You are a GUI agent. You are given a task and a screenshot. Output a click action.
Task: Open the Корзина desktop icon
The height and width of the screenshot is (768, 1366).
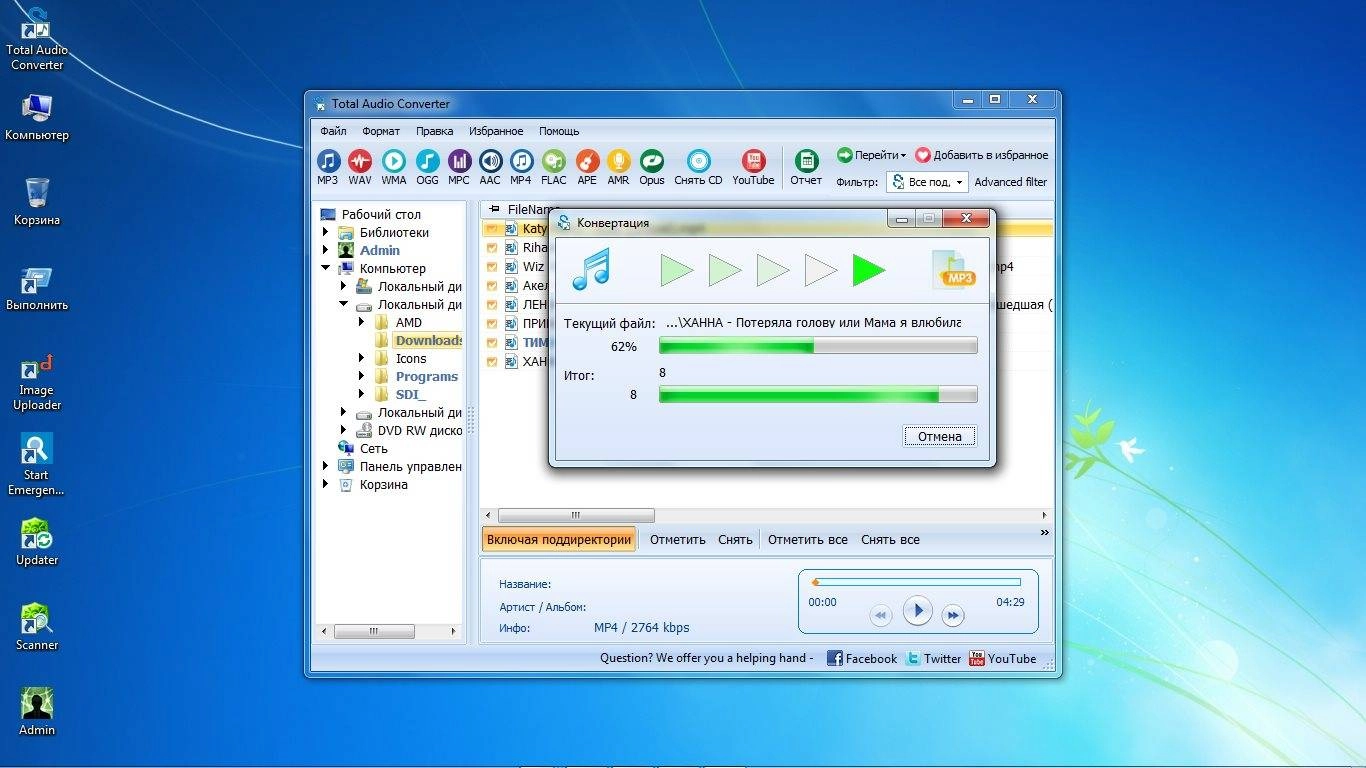coord(37,202)
